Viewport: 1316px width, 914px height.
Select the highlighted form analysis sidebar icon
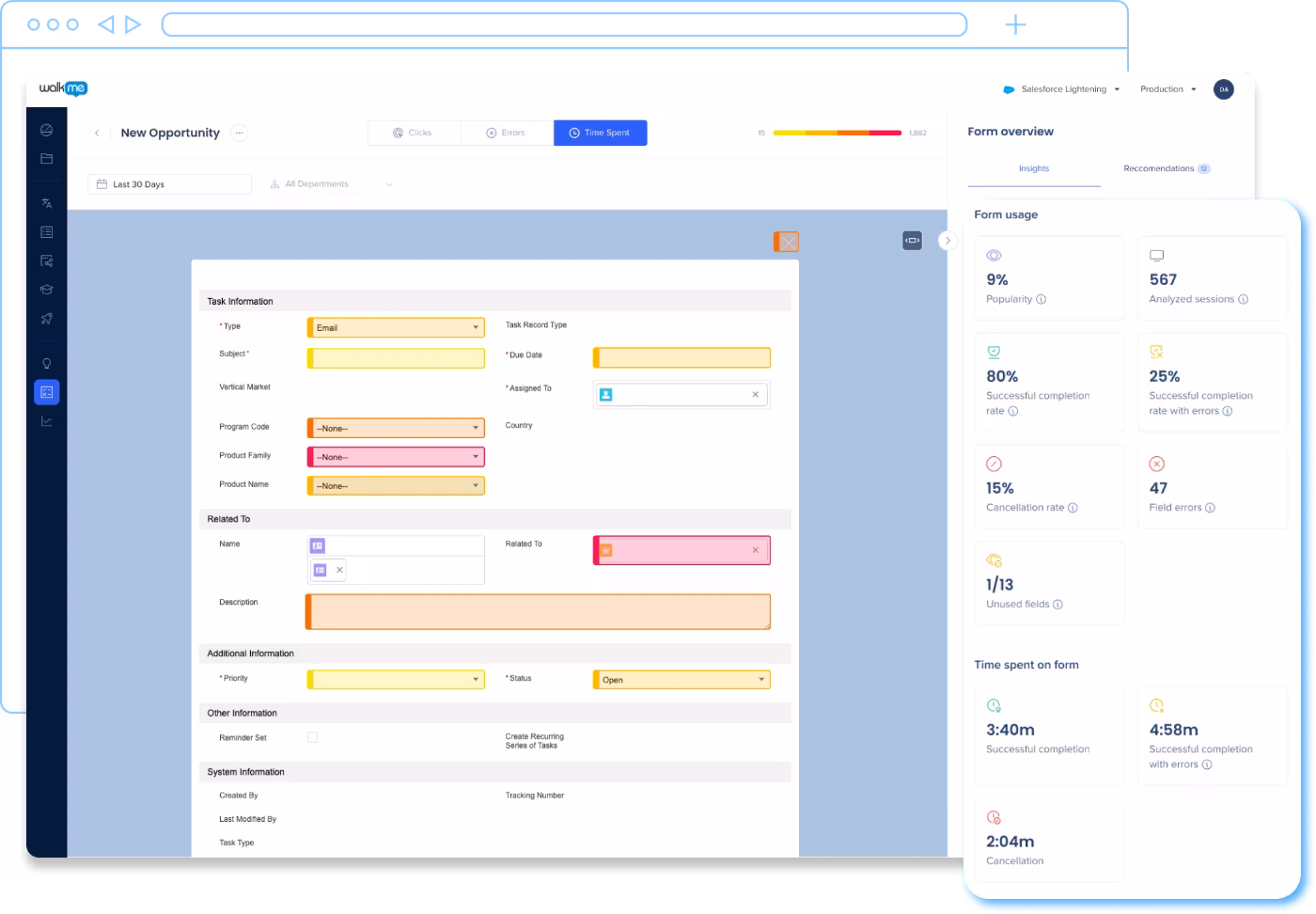pyautogui.click(x=46, y=392)
